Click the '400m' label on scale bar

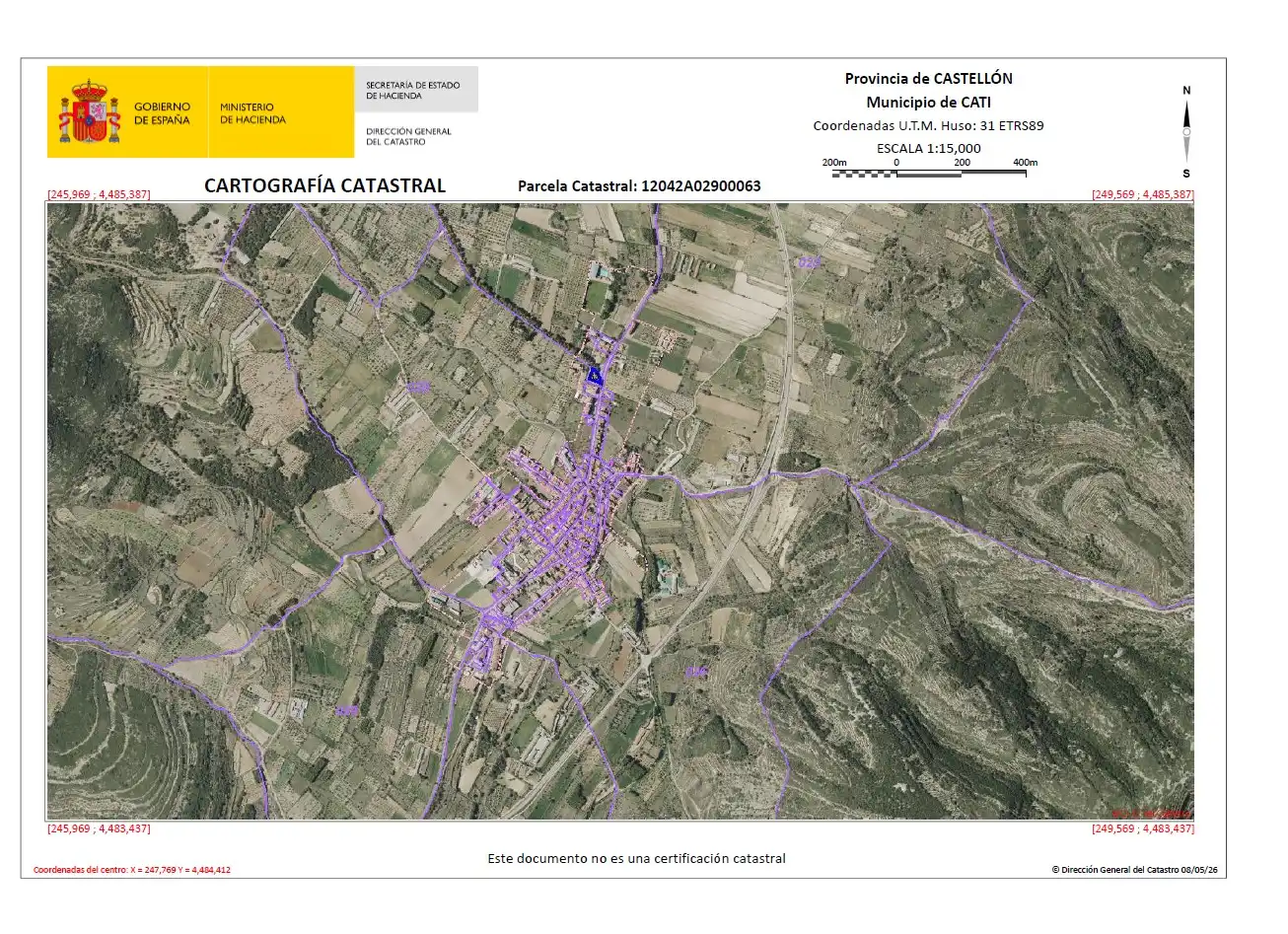click(1025, 162)
